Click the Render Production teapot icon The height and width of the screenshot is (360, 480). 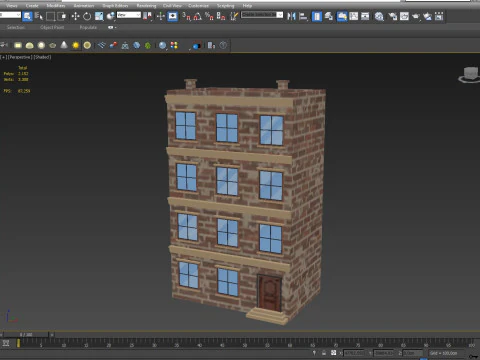[x=416, y=16]
